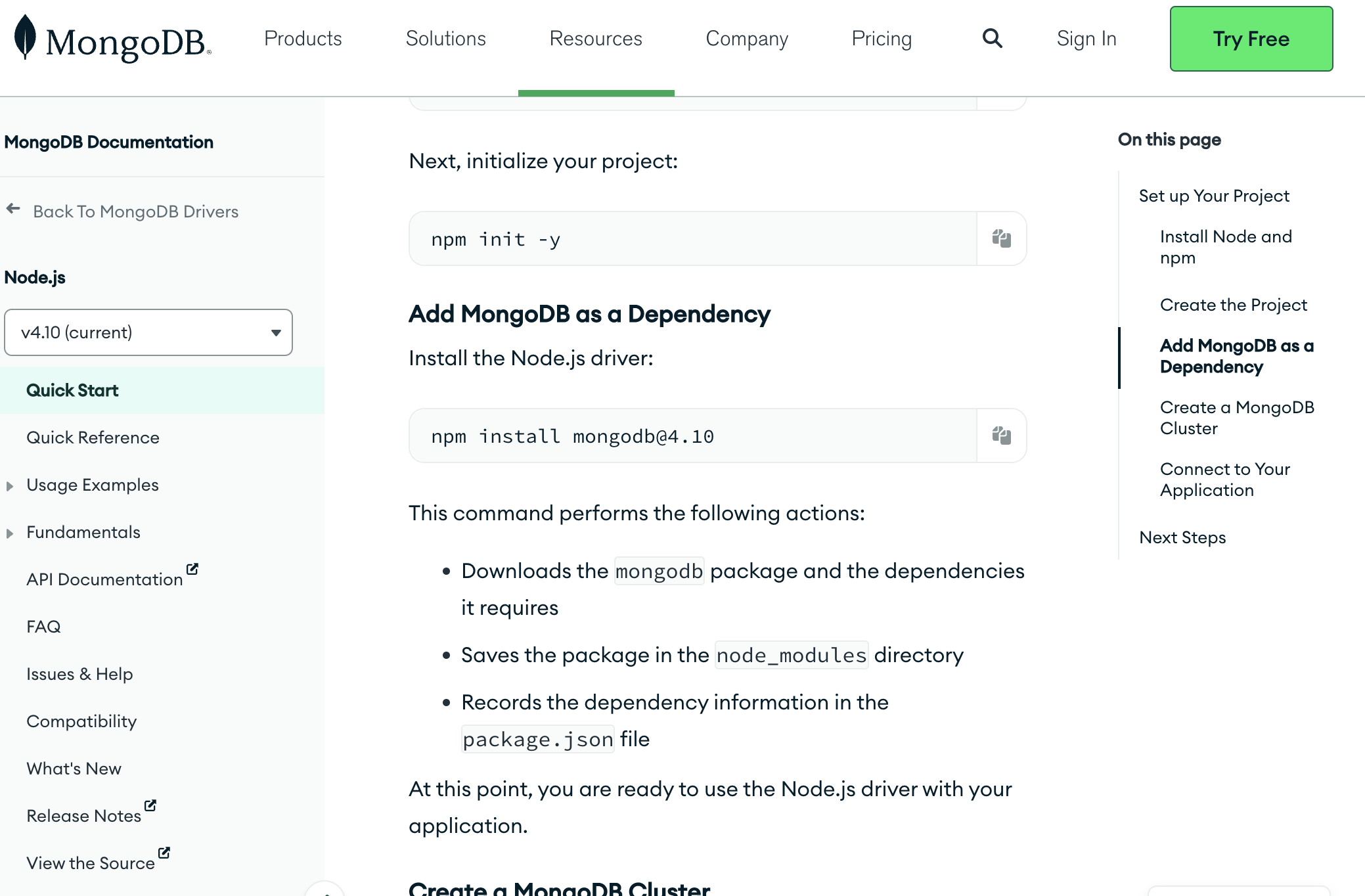The width and height of the screenshot is (1365, 896).
Task: Click the 'On this page' heading
Action: tap(1169, 139)
